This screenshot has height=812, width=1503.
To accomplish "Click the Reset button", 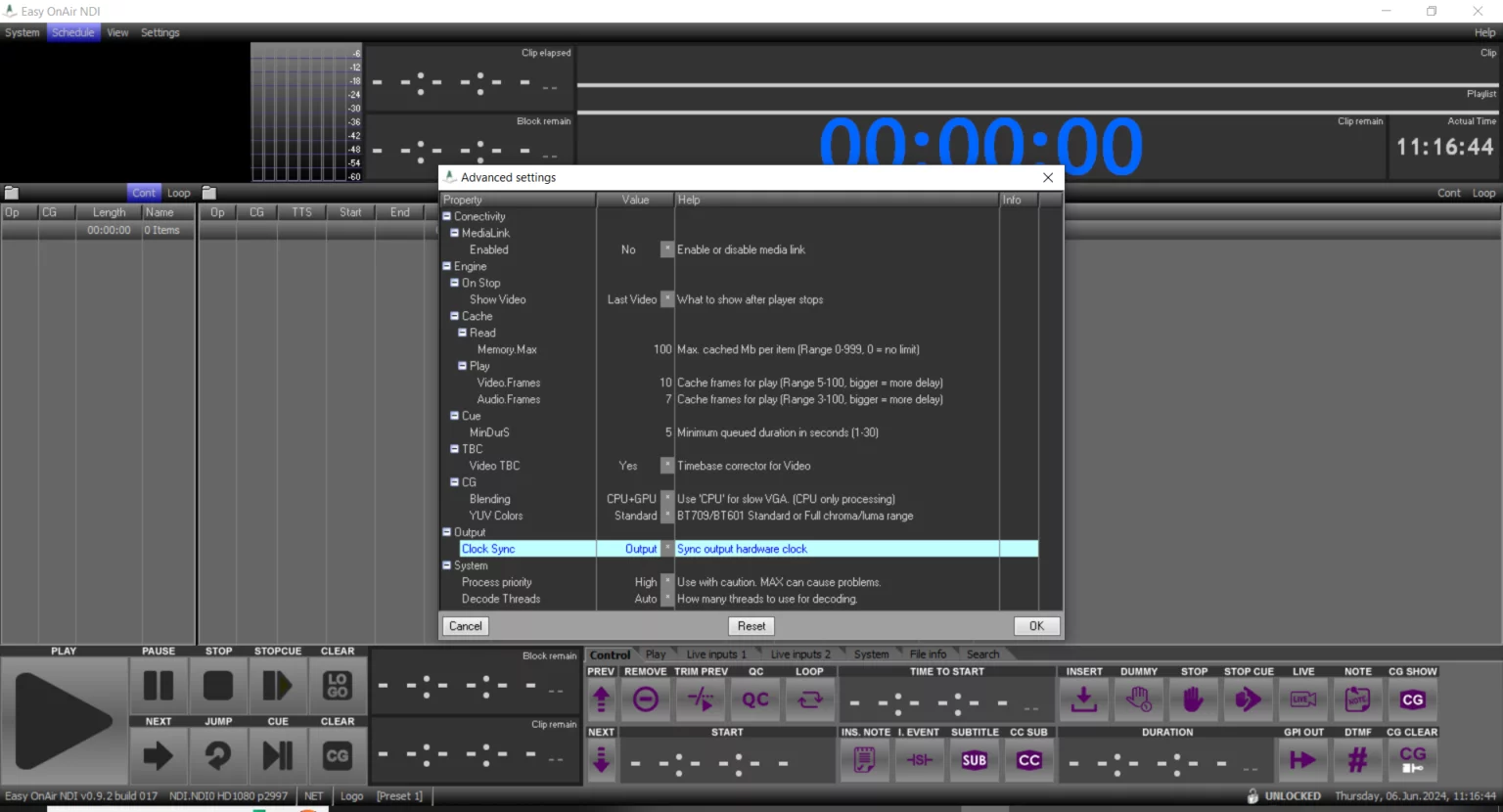I will pyautogui.click(x=751, y=626).
